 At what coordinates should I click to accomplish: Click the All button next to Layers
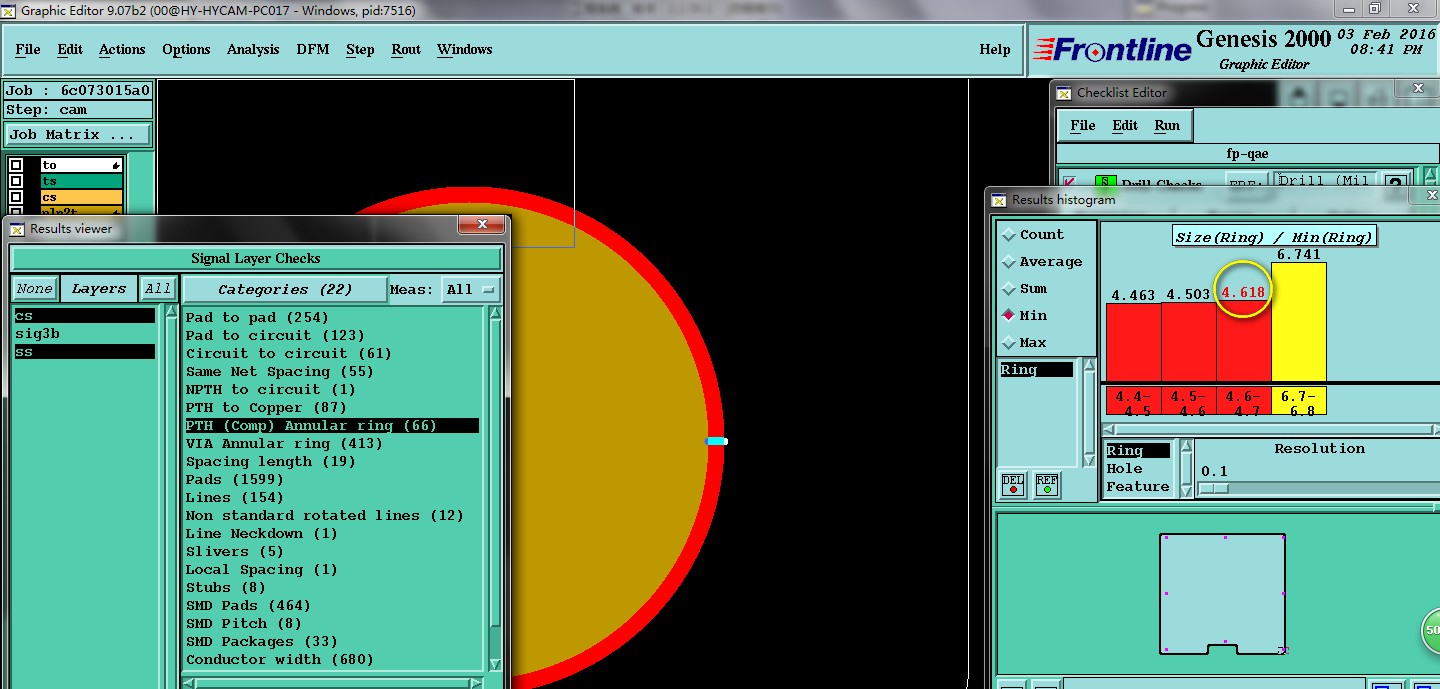click(157, 289)
